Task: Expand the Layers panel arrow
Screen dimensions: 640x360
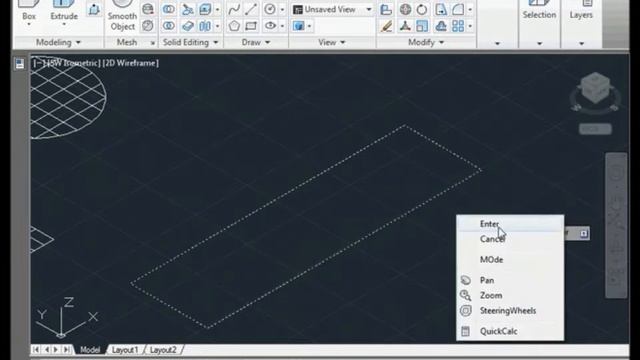Action: (x=581, y=43)
